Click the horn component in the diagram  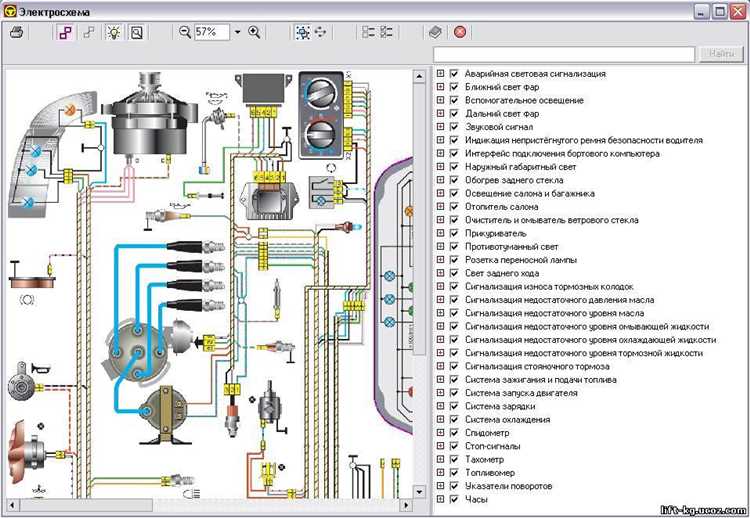pos(23,383)
